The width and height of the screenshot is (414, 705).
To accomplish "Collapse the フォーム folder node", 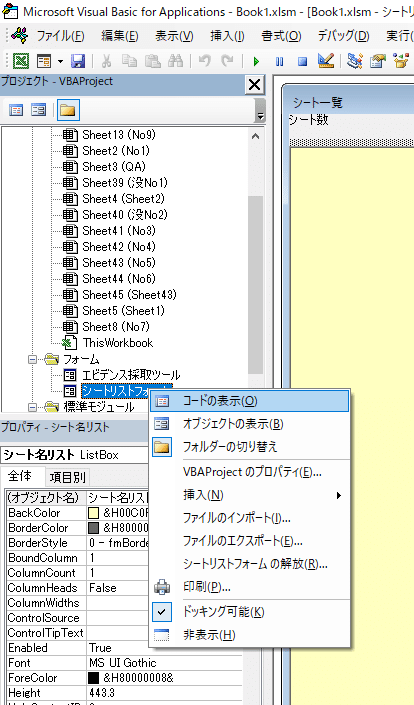I will tap(33, 359).
